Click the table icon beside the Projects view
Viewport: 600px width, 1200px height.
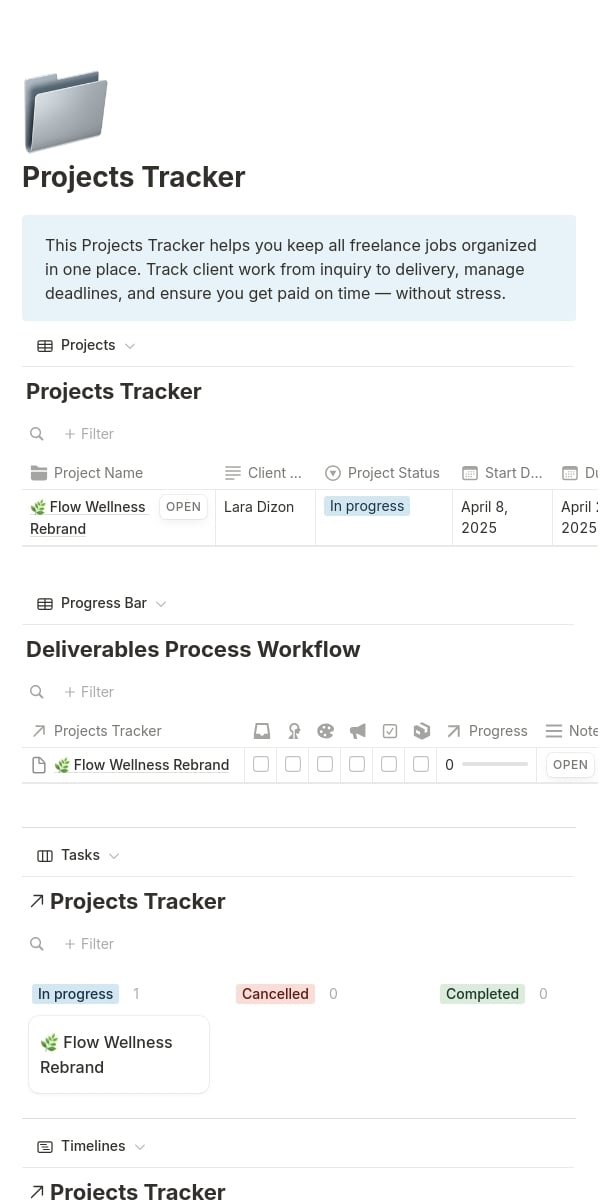click(x=44, y=345)
